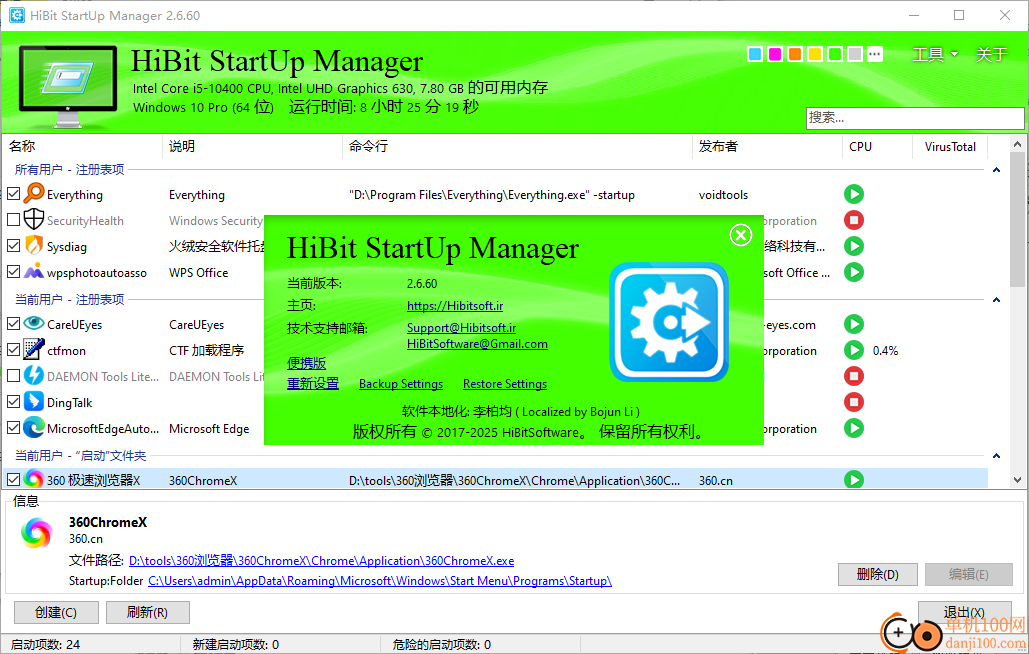1029x654 pixels.
Task: Uncheck the Sysdiag startup entry
Action: click(13, 245)
